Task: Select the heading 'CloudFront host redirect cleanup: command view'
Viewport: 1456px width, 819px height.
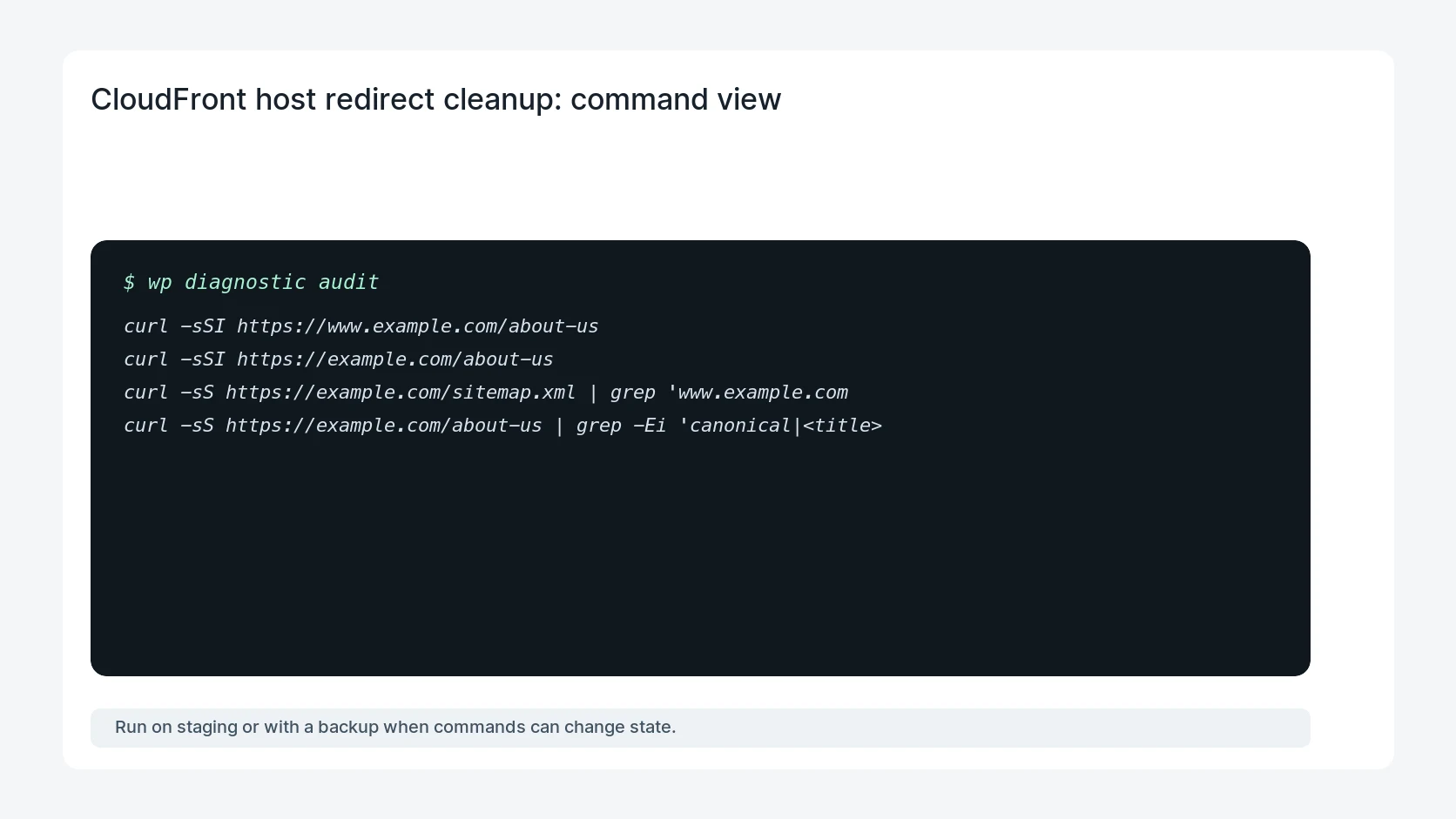Action: click(435, 99)
